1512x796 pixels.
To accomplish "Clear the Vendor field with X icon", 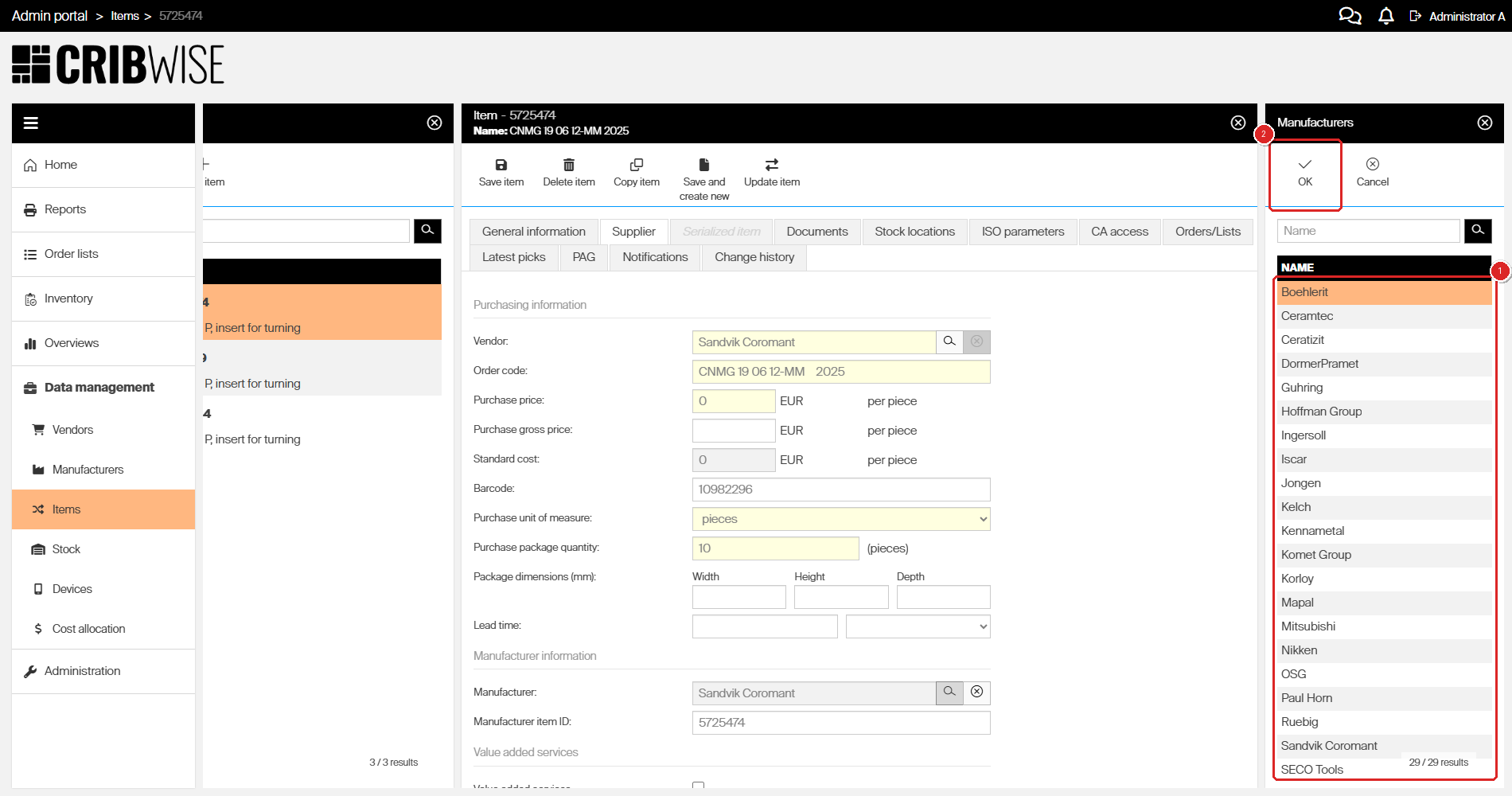I will pos(976,341).
